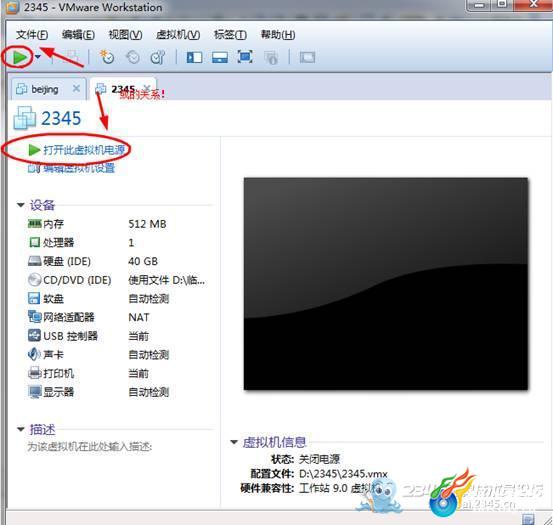This screenshot has height=525, width=553.
Task: Open the 编辑(E) menu
Action: point(78,35)
